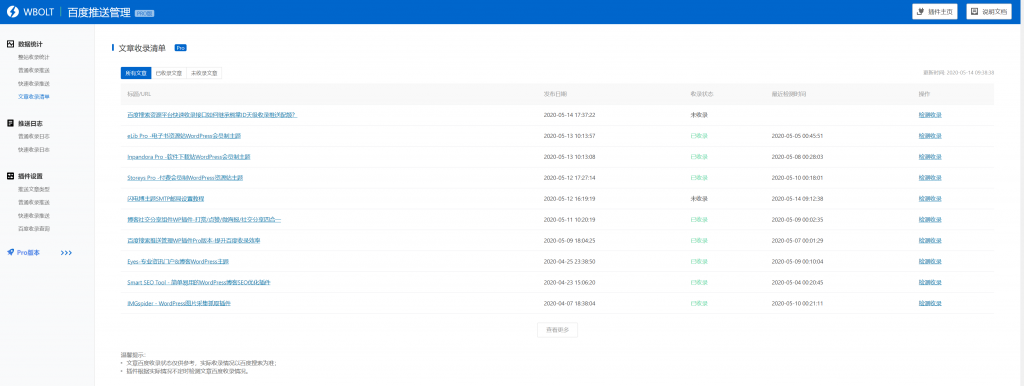The width and height of the screenshot is (1024, 386).
Task: Click the check time 2020-05-14 09:12:38
Action: (797, 199)
